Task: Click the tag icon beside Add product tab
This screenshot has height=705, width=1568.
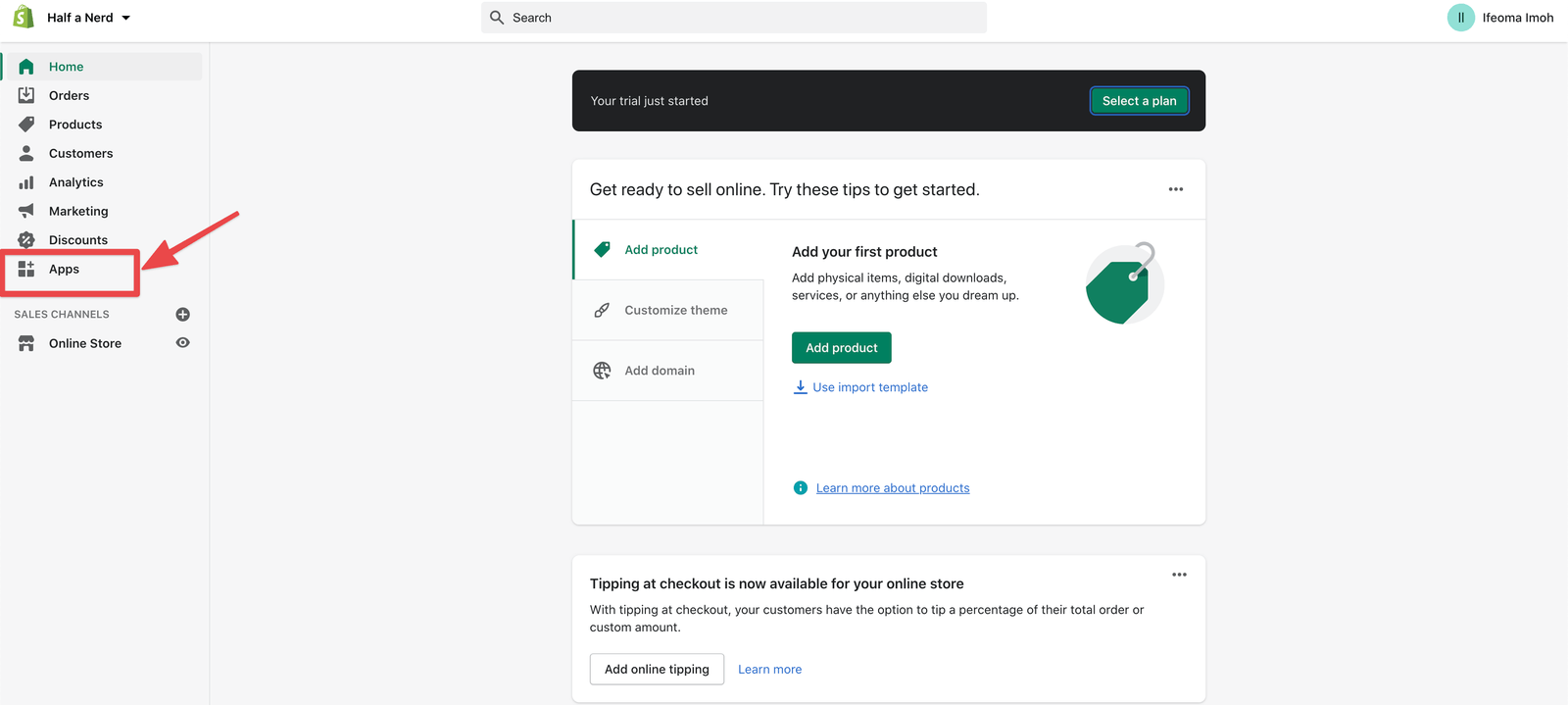Action: (x=603, y=249)
